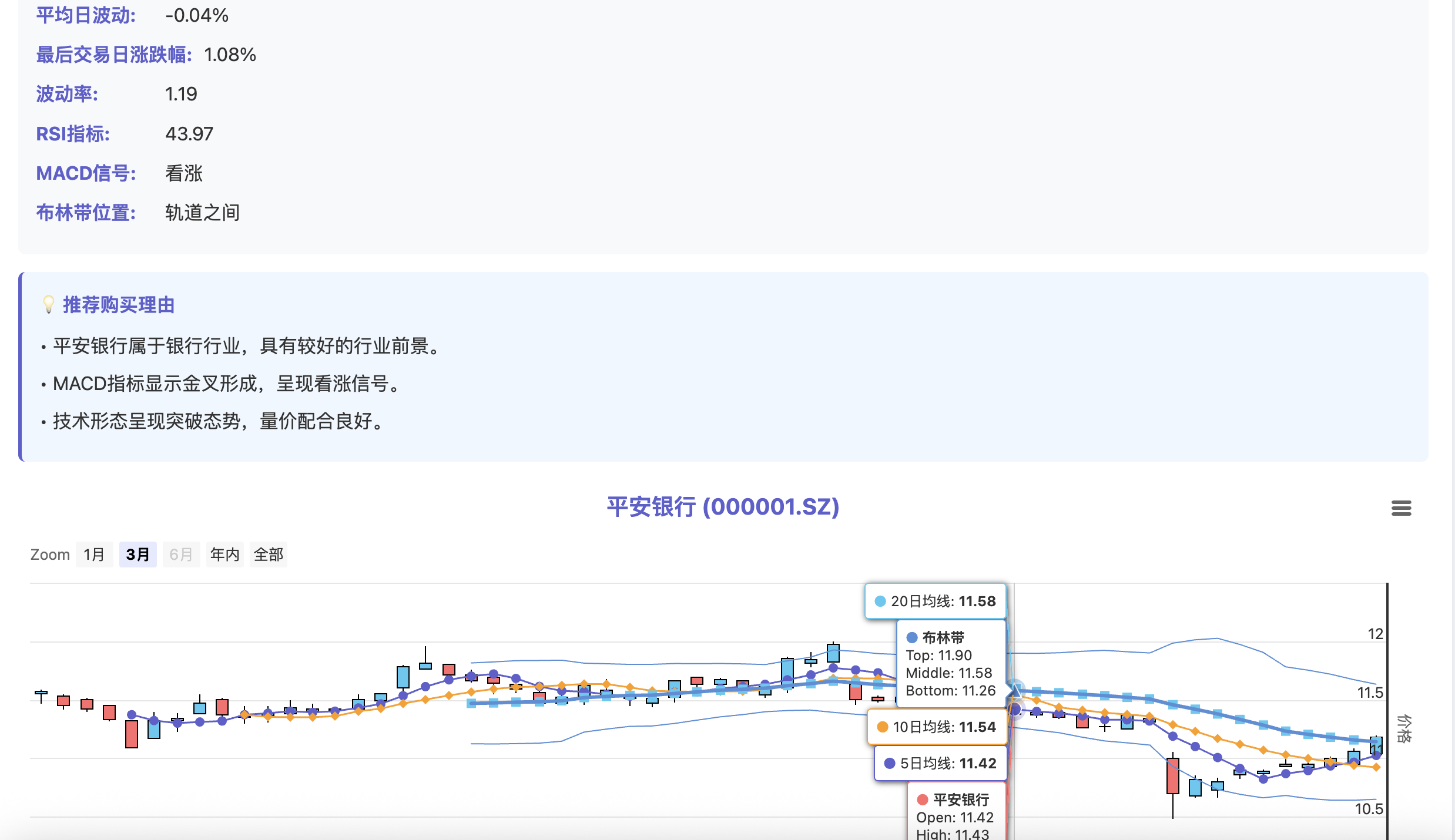Click the 布林带 tooltip box
The height and width of the screenshot is (840, 1455).
pyautogui.click(x=950, y=664)
